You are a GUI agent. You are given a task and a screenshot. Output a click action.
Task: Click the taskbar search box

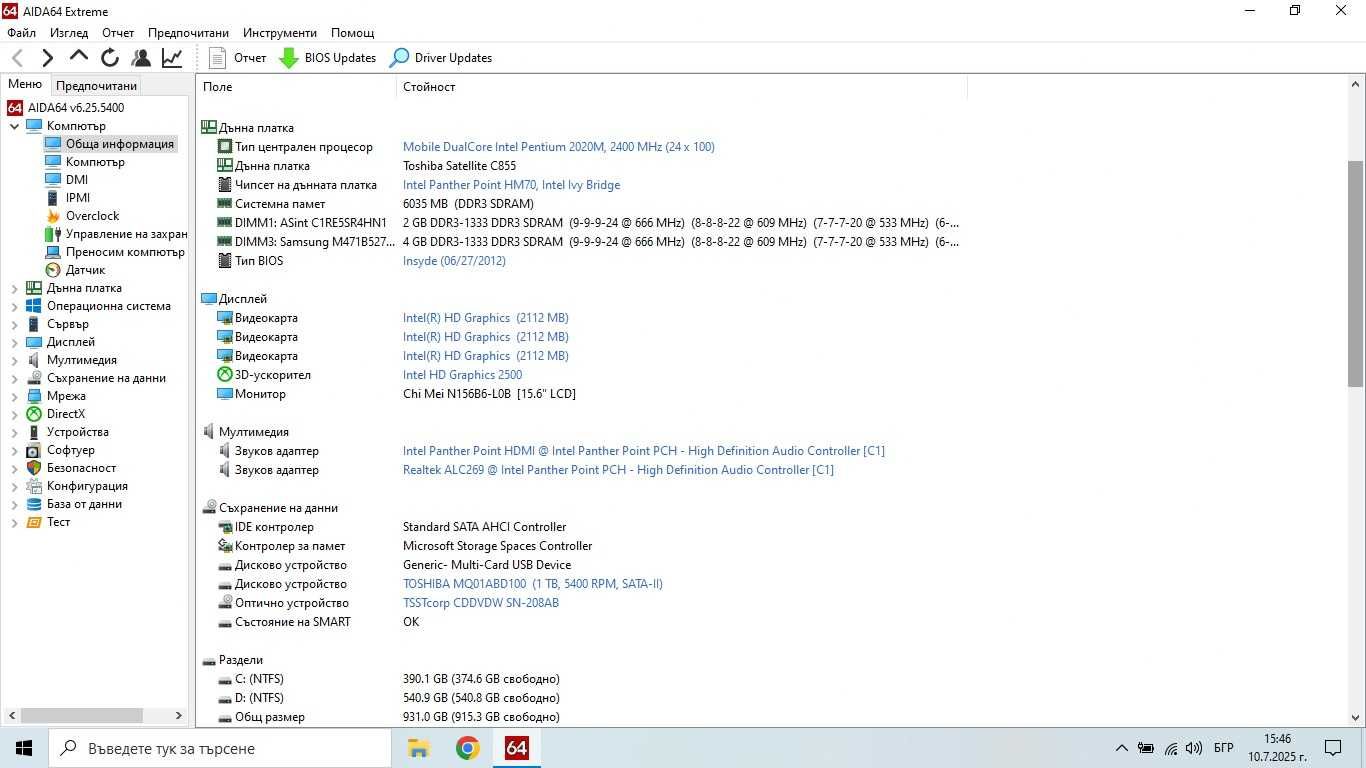[x=220, y=748]
